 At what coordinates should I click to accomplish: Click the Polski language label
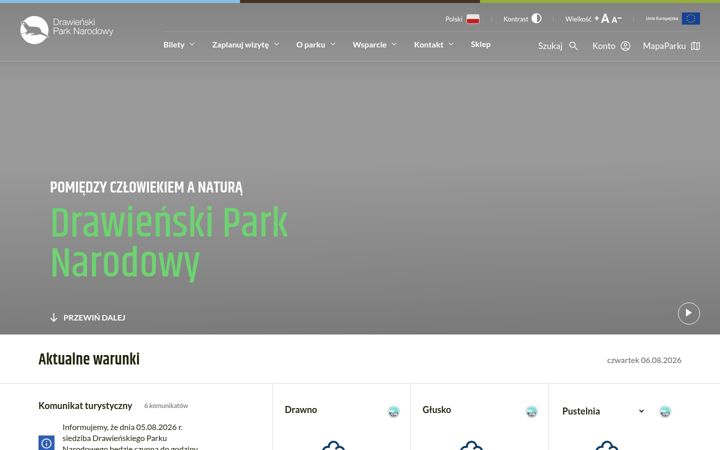(454, 19)
